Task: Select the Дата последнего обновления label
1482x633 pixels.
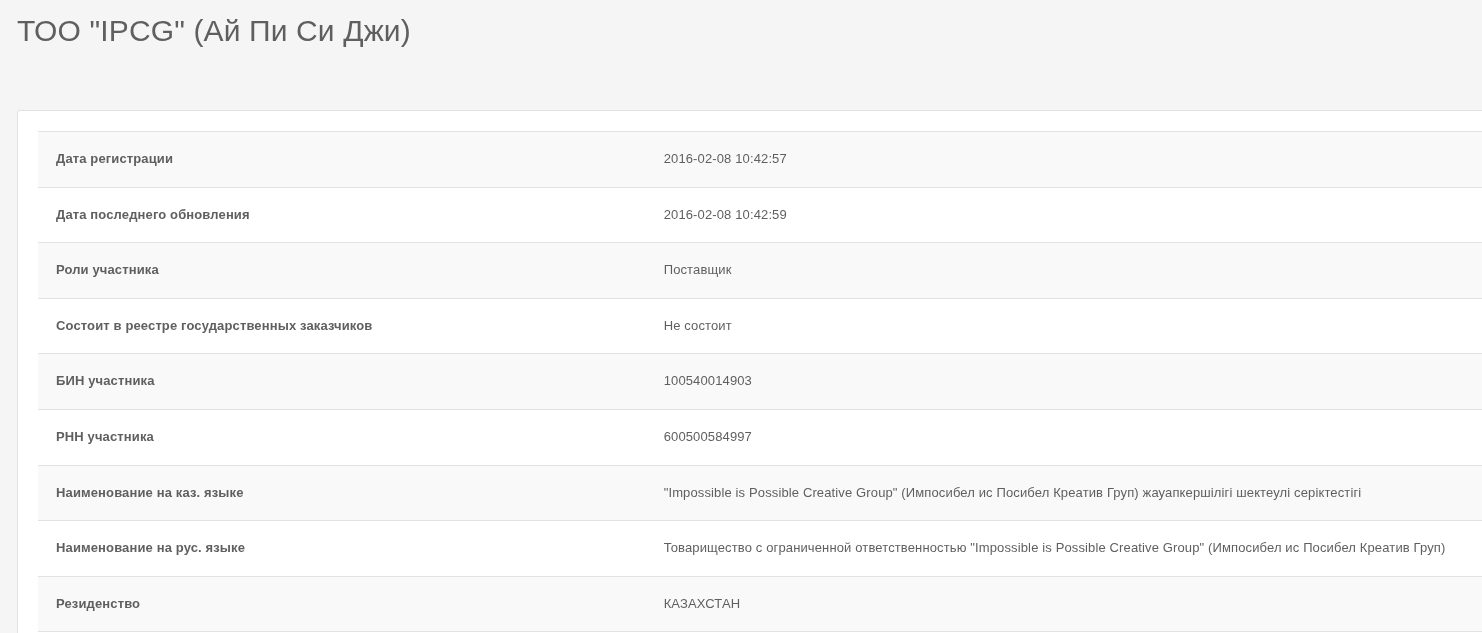Action: pos(153,215)
